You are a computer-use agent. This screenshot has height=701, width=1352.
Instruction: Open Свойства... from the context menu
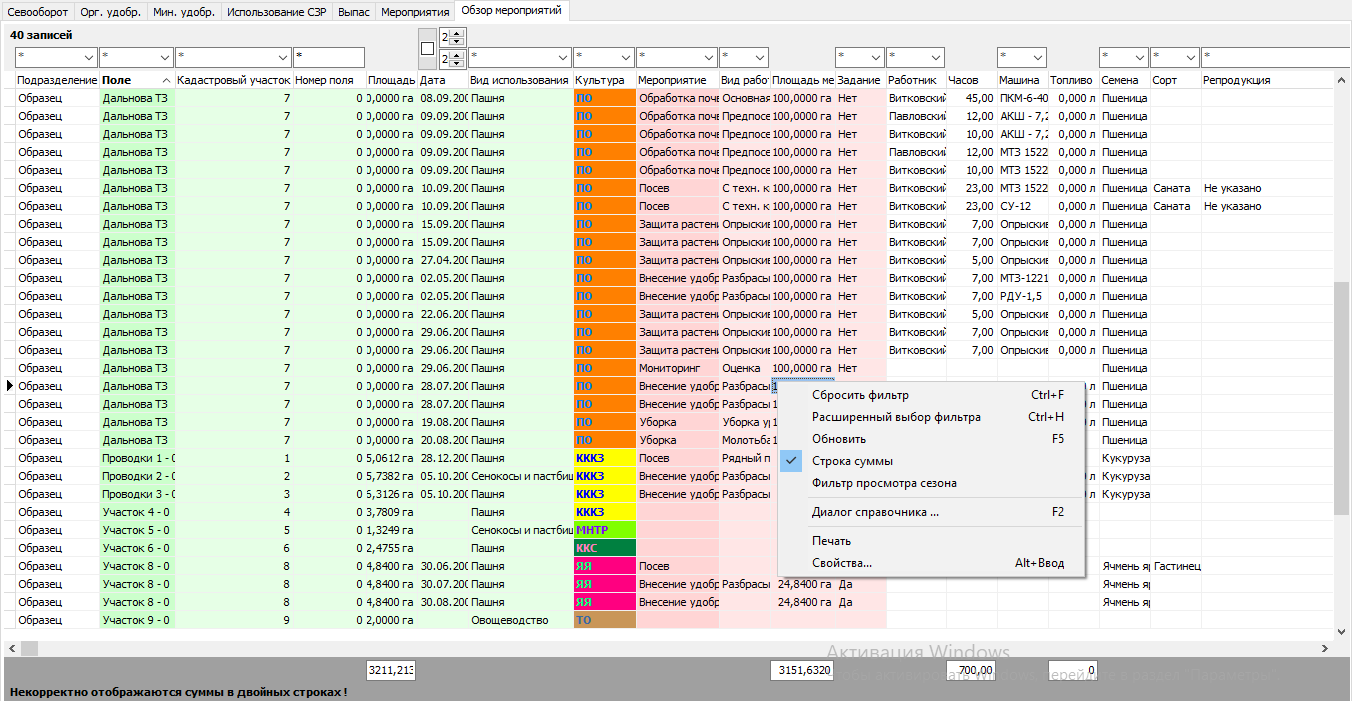click(931, 563)
